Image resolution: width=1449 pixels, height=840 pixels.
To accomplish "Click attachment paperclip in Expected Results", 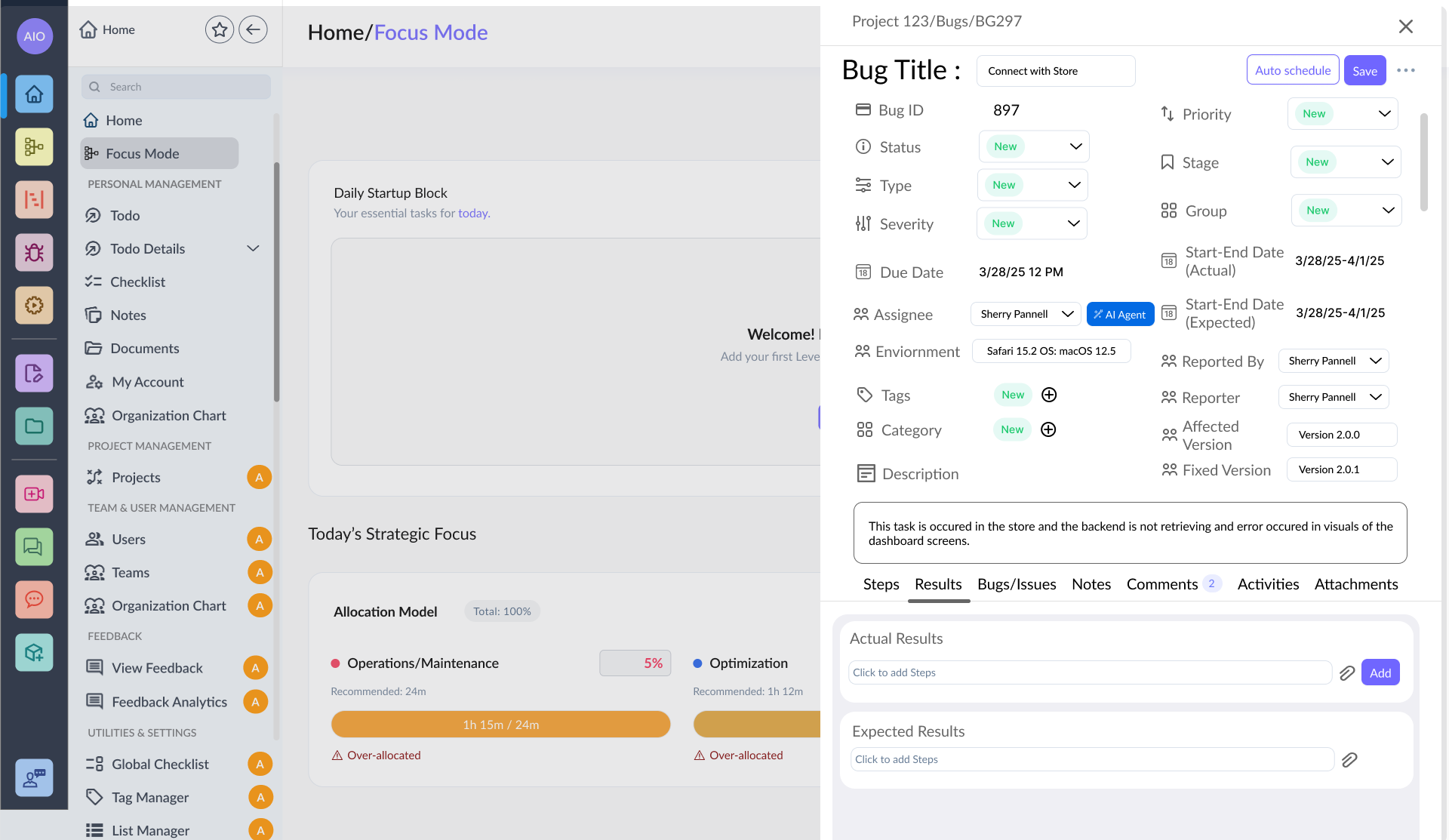I will click(1349, 760).
